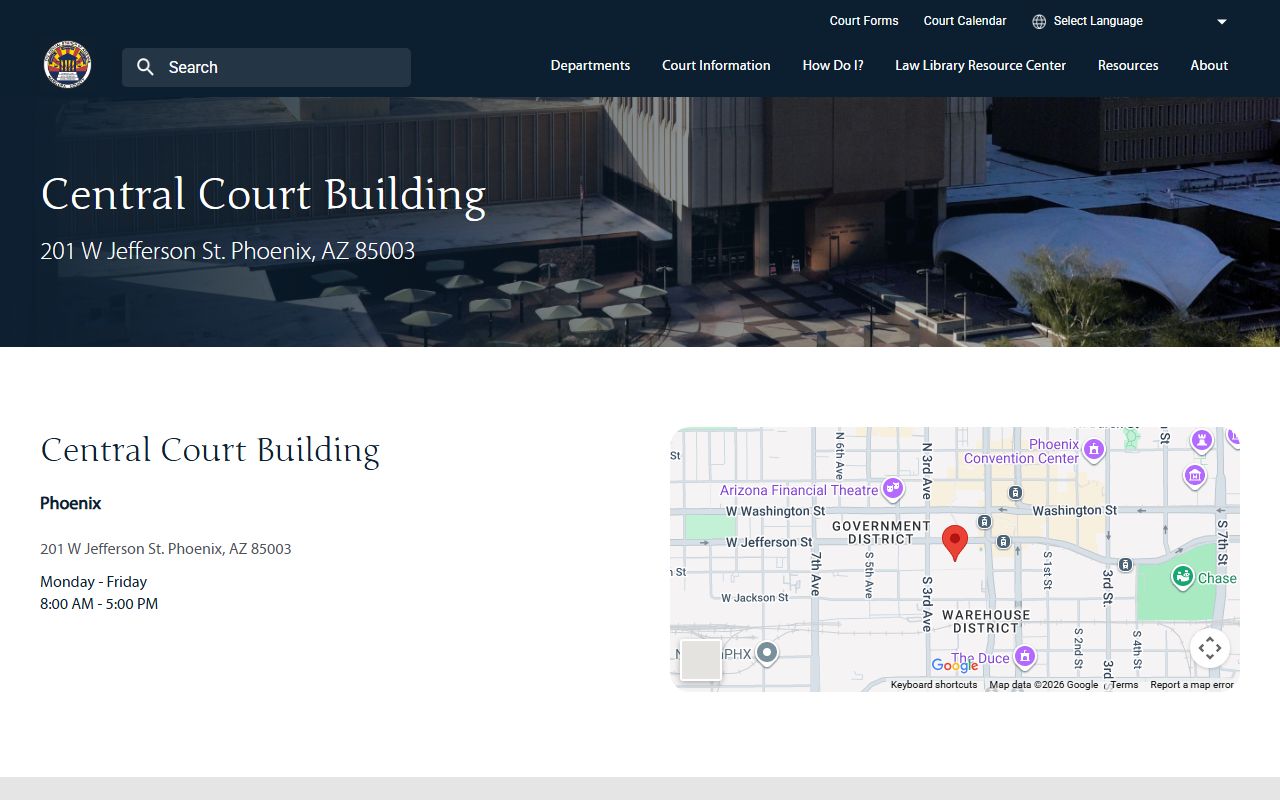This screenshot has width=1280, height=800.
Task: Click Report a map error
Action: tap(1192, 685)
